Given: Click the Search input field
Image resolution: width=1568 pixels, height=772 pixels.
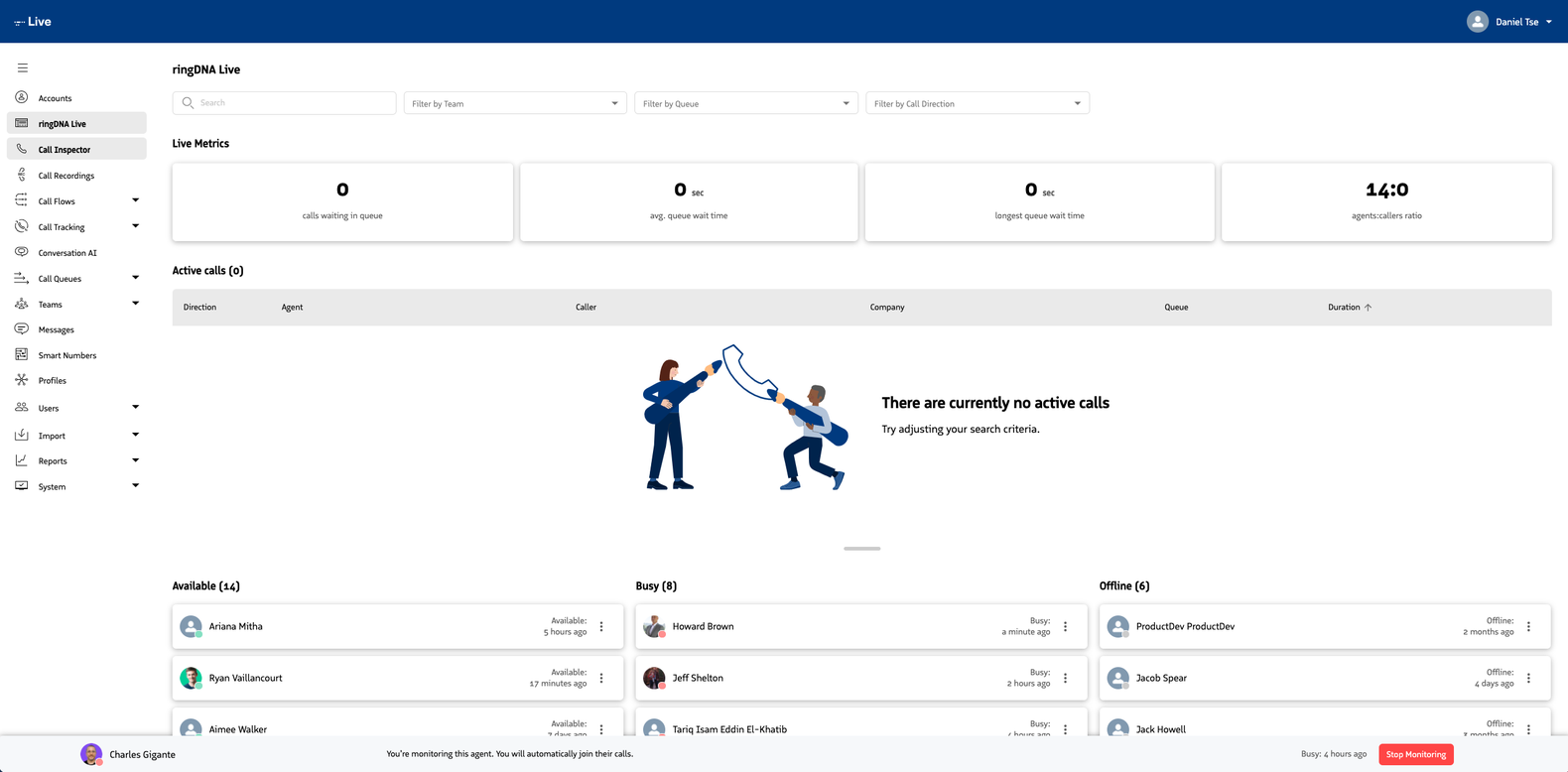Looking at the screenshot, I should [x=285, y=103].
